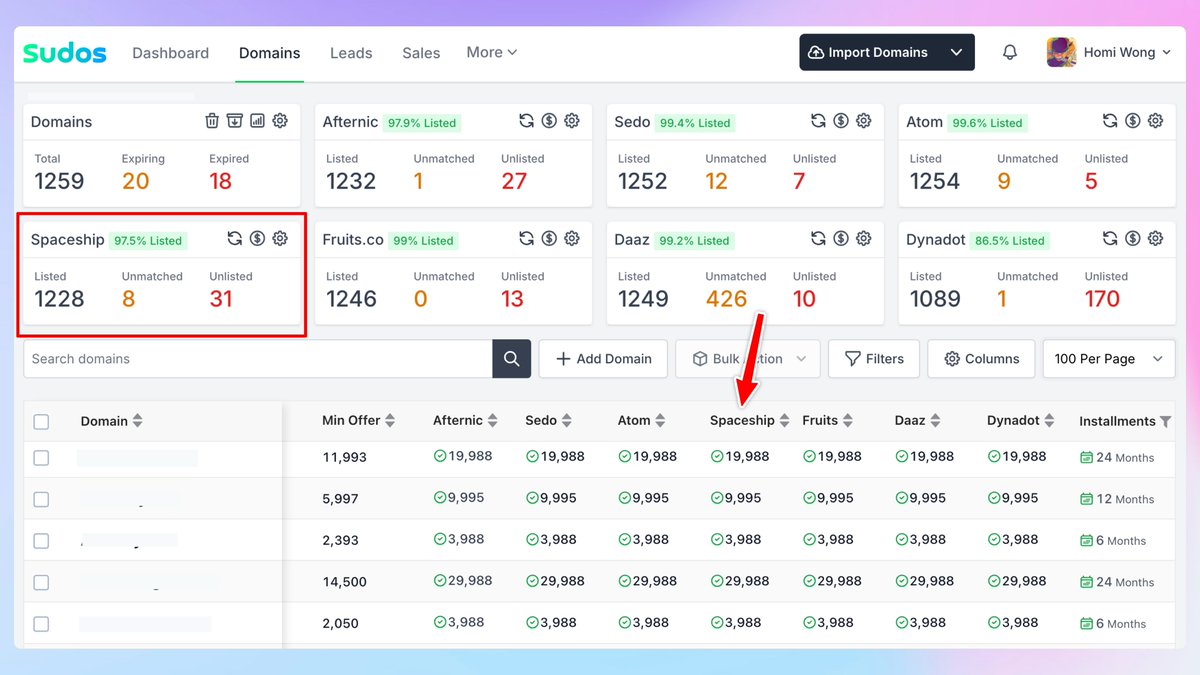
Task: Click the trash icon in Domains card
Action: click(x=212, y=121)
